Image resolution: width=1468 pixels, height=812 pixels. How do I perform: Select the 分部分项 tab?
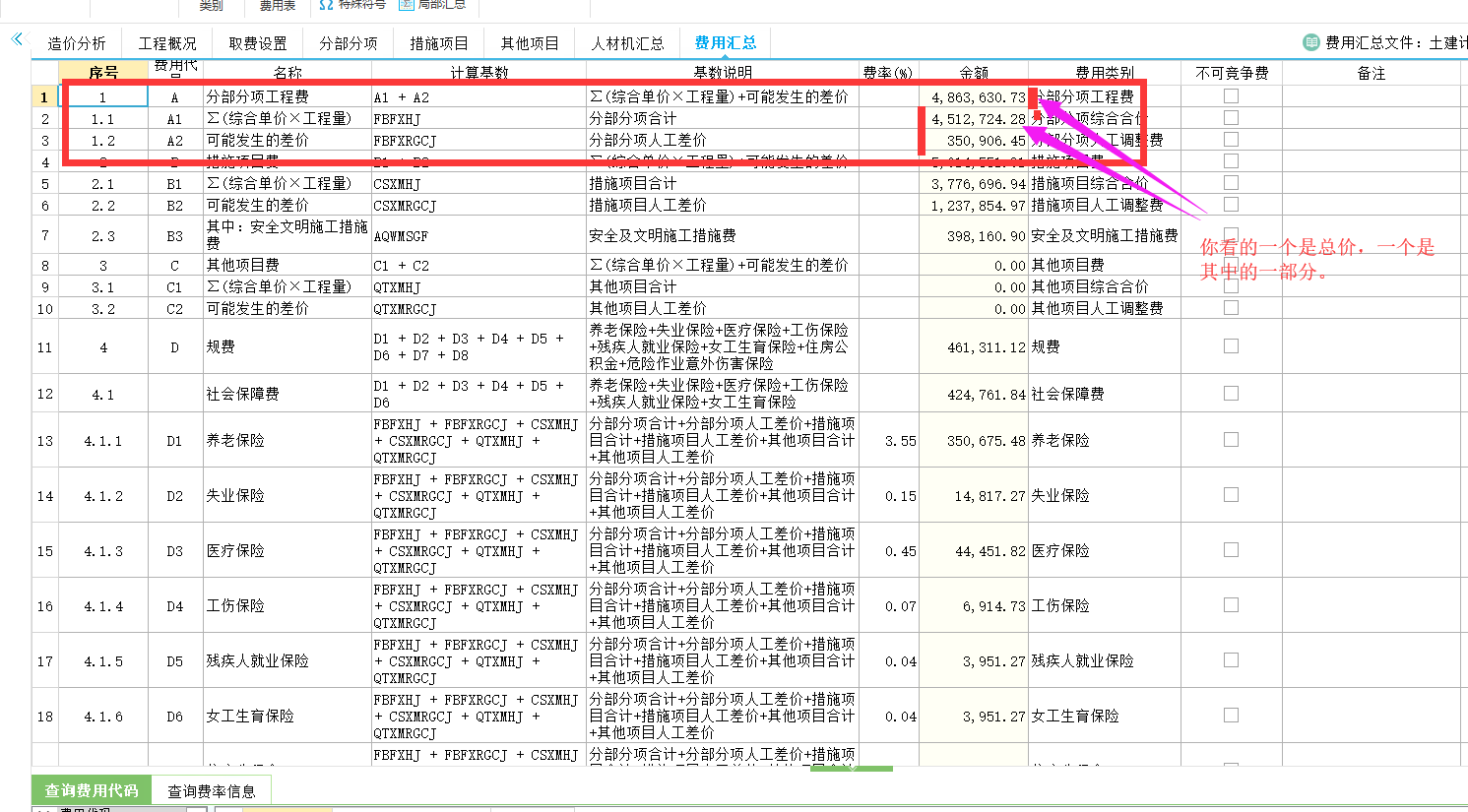tap(349, 43)
